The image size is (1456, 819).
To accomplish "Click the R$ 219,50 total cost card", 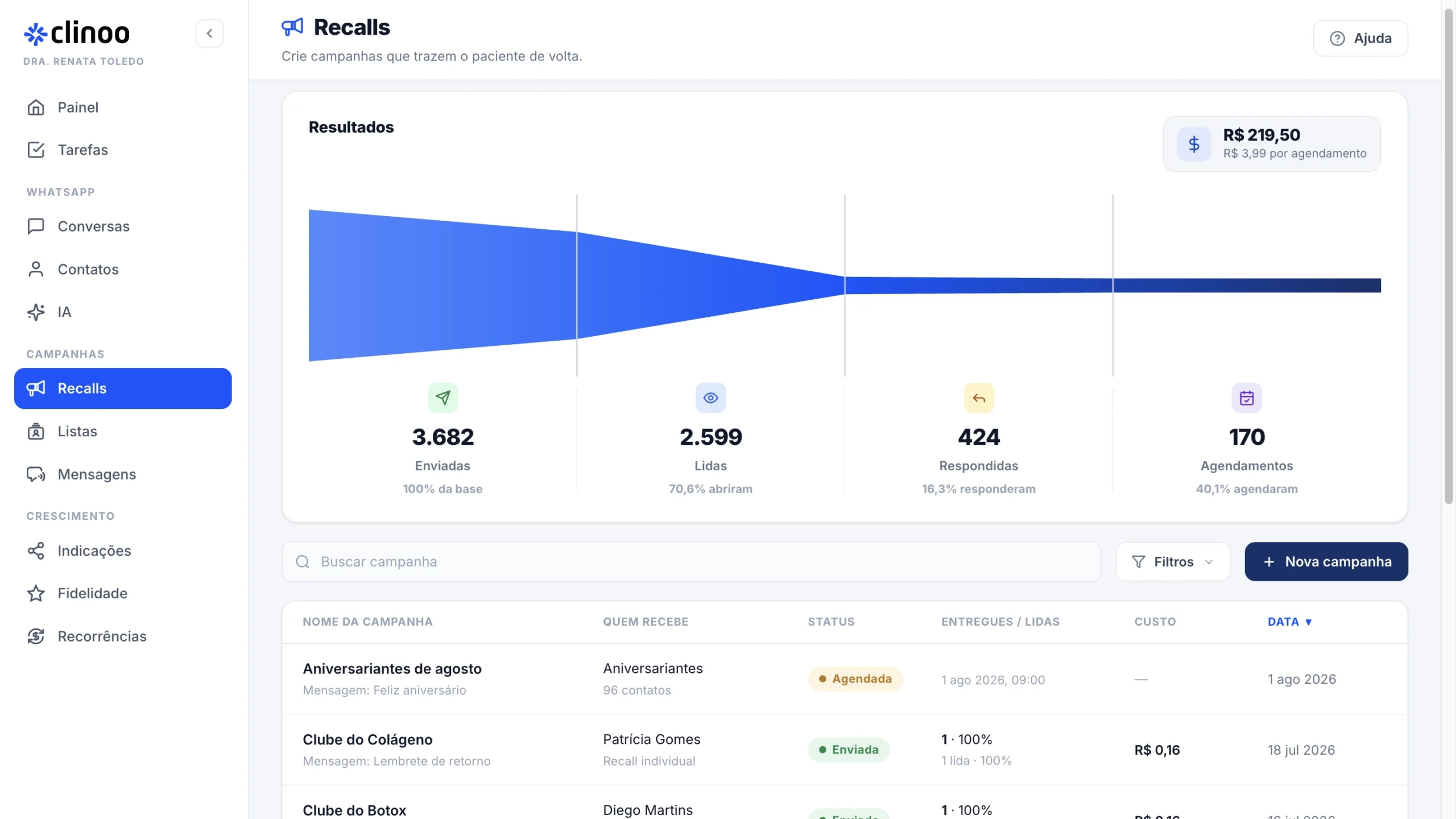I will [1272, 144].
